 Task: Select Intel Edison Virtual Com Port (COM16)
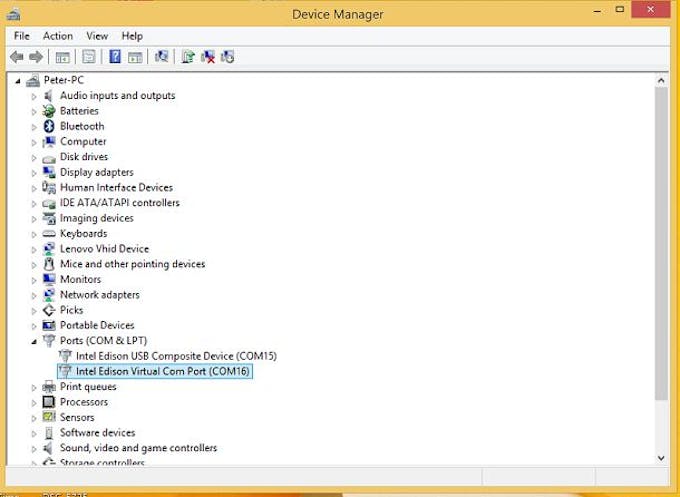click(x=163, y=371)
